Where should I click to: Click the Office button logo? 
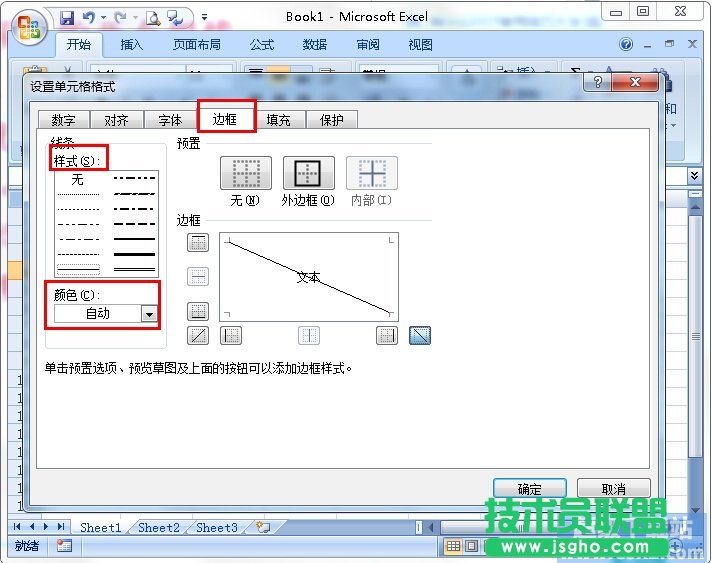(29, 27)
